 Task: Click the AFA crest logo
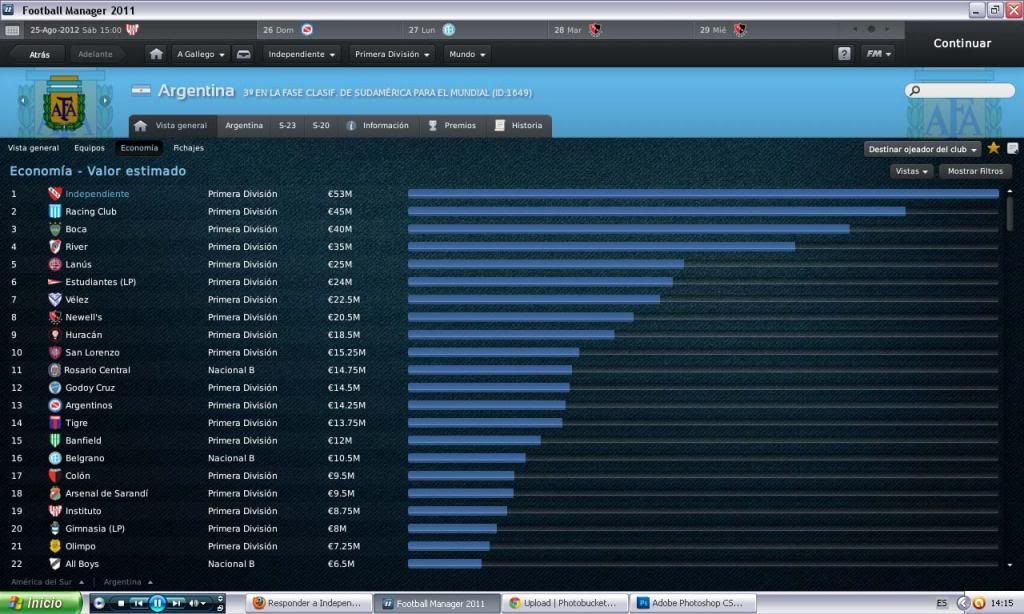(x=64, y=103)
